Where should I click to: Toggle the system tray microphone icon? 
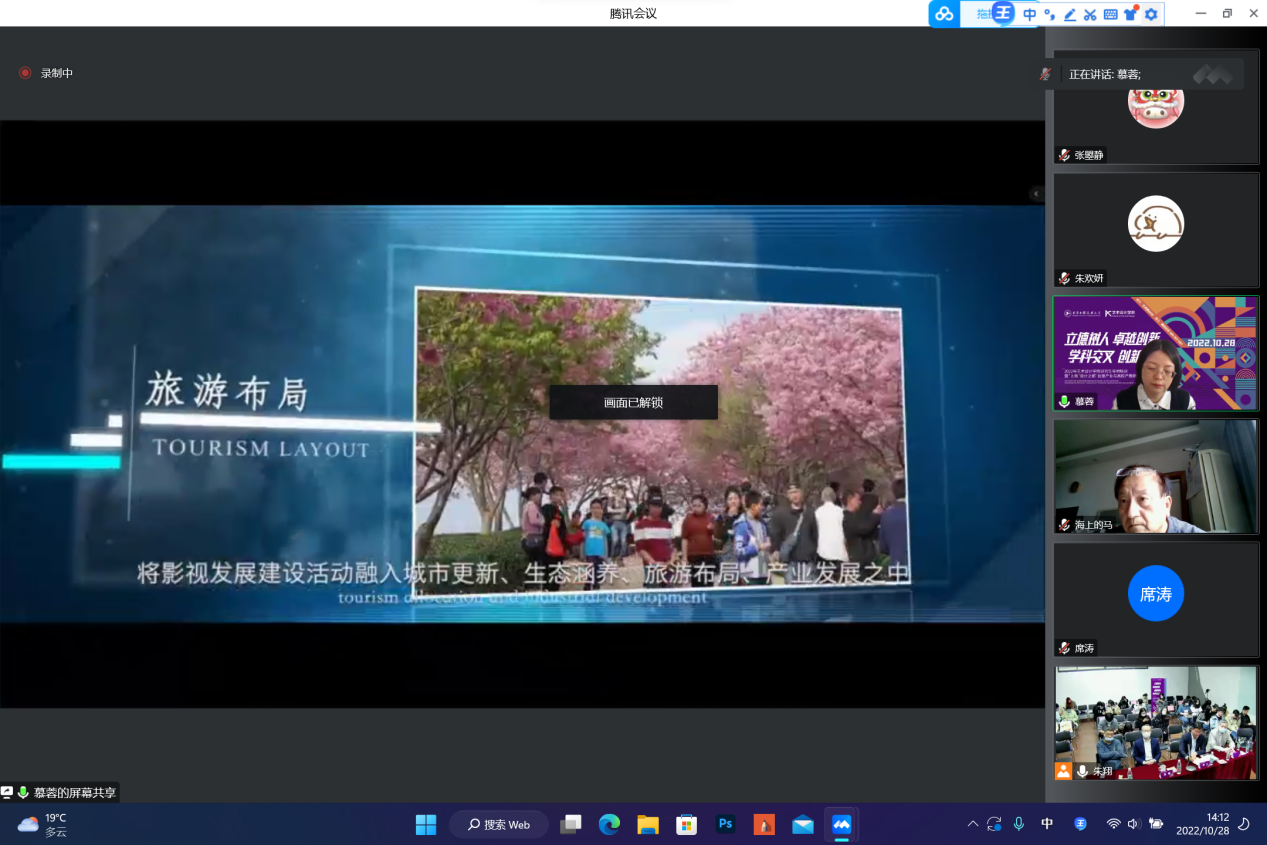(1018, 824)
